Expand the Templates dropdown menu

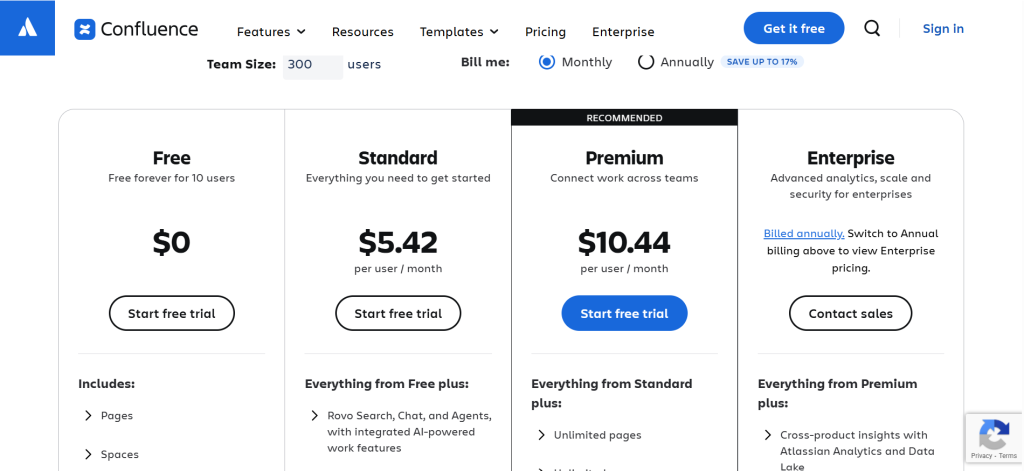click(459, 32)
